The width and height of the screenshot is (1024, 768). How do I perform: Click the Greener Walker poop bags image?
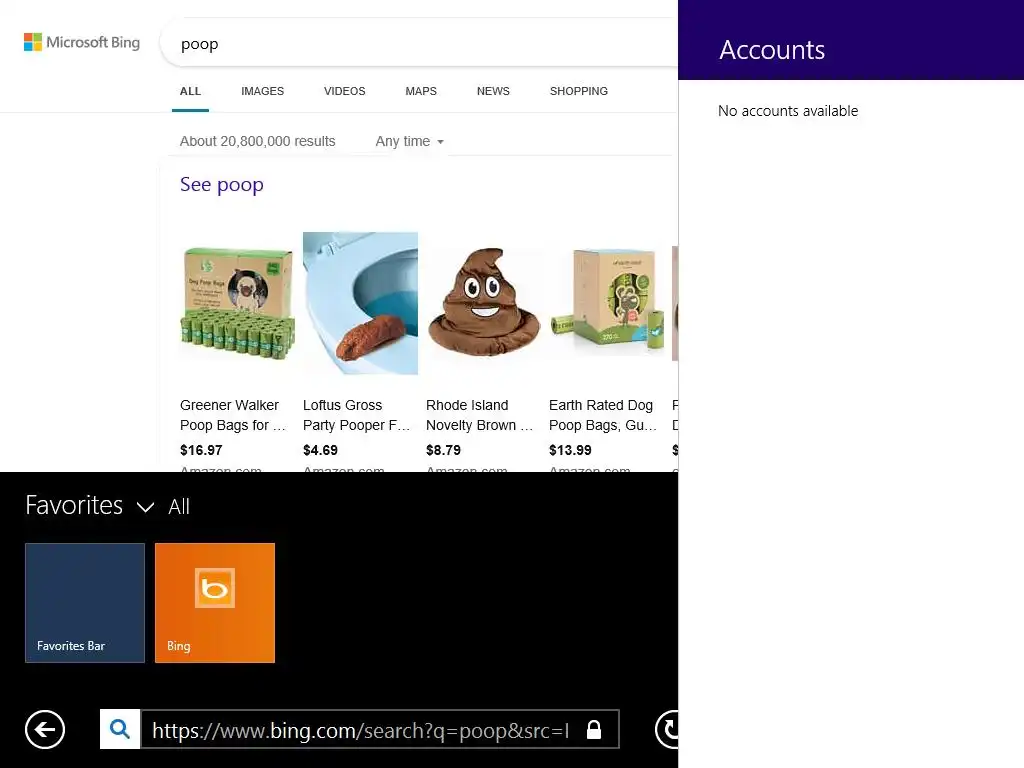coord(237,304)
